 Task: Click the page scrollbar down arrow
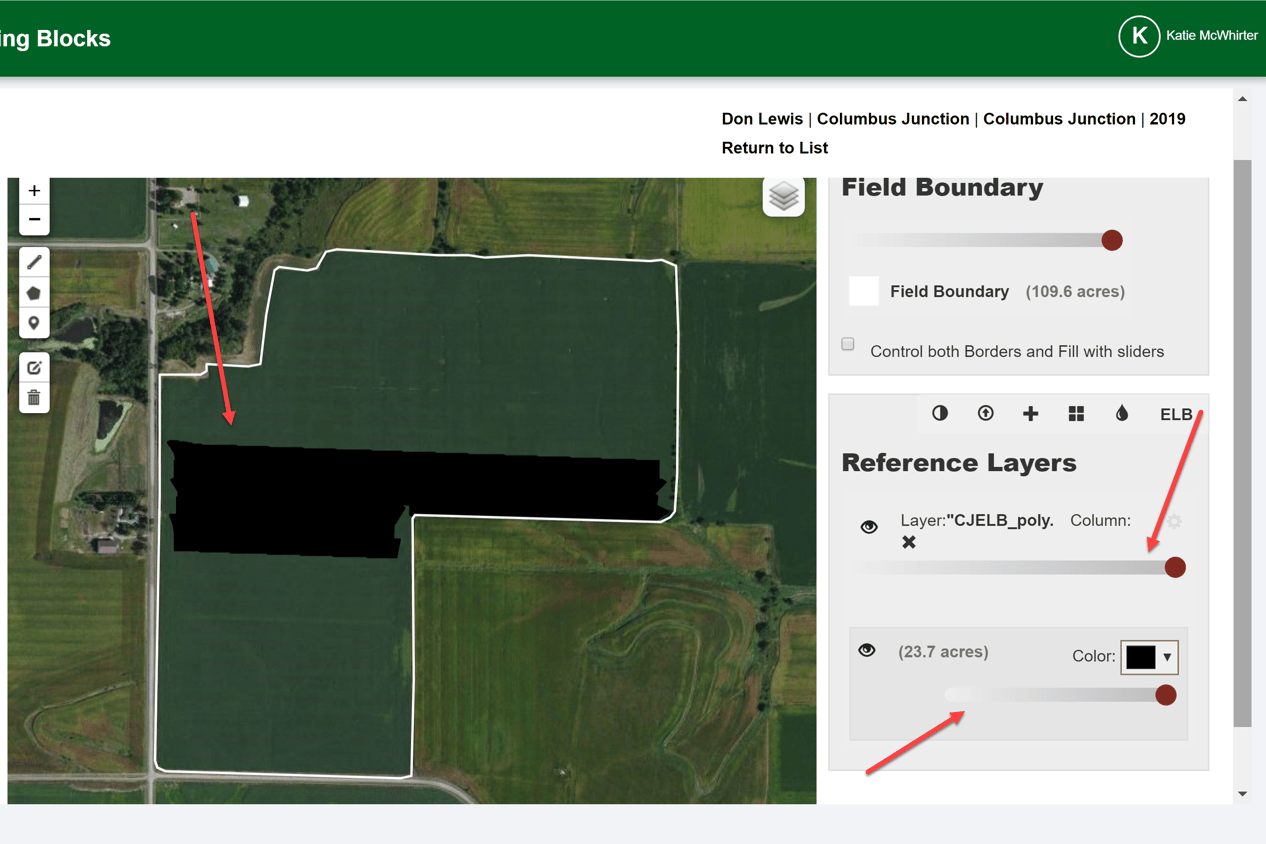pyautogui.click(x=1243, y=794)
